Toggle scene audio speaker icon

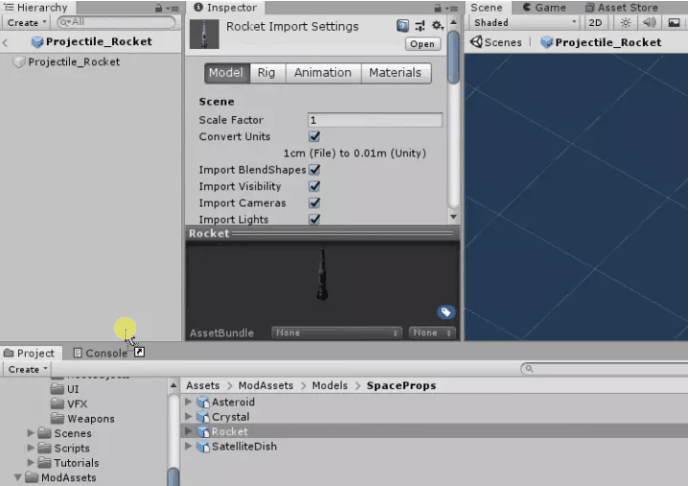(649, 22)
